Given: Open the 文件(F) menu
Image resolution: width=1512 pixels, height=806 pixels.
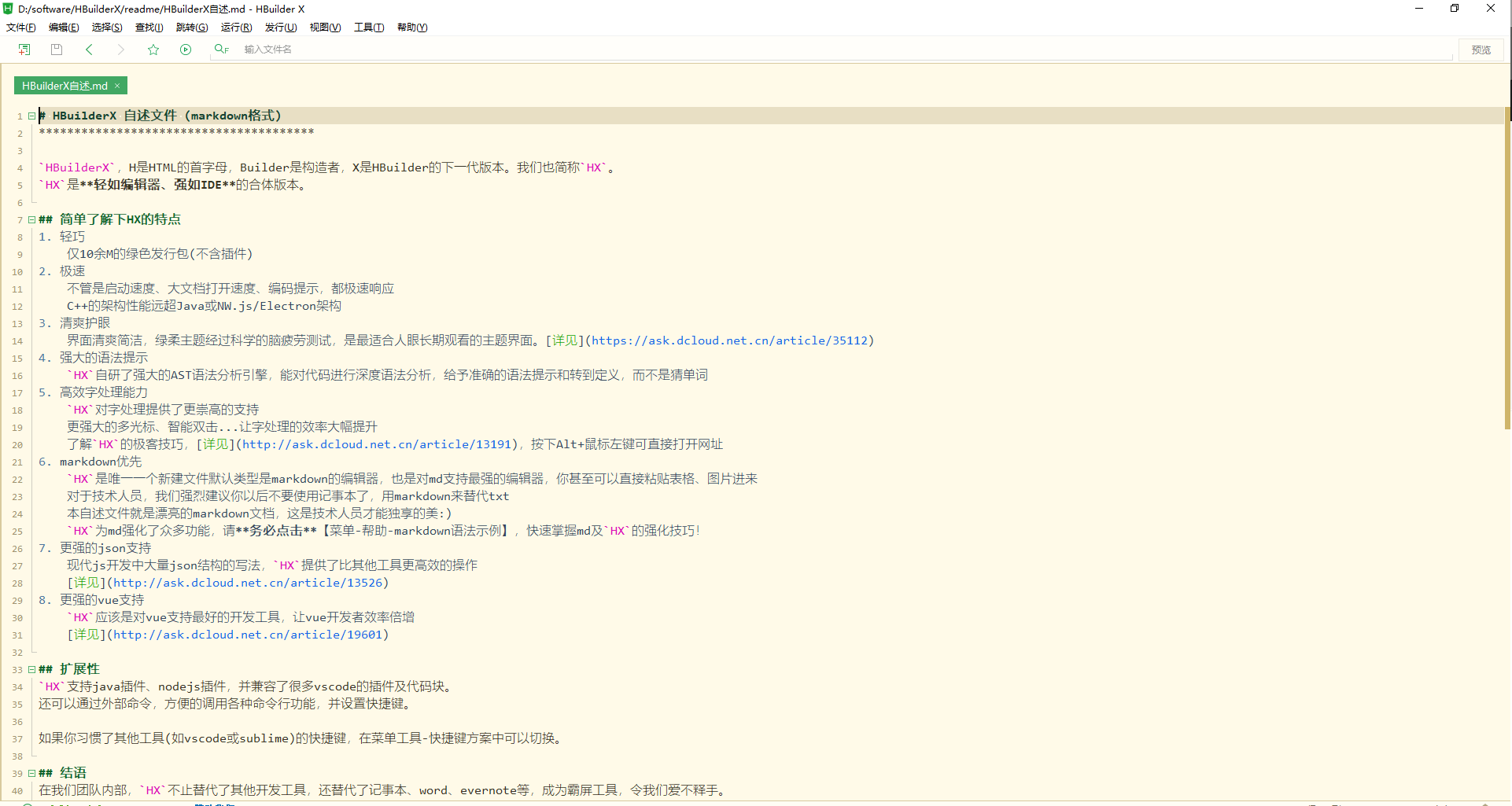Looking at the screenshot, I should (x=21, y=28).
